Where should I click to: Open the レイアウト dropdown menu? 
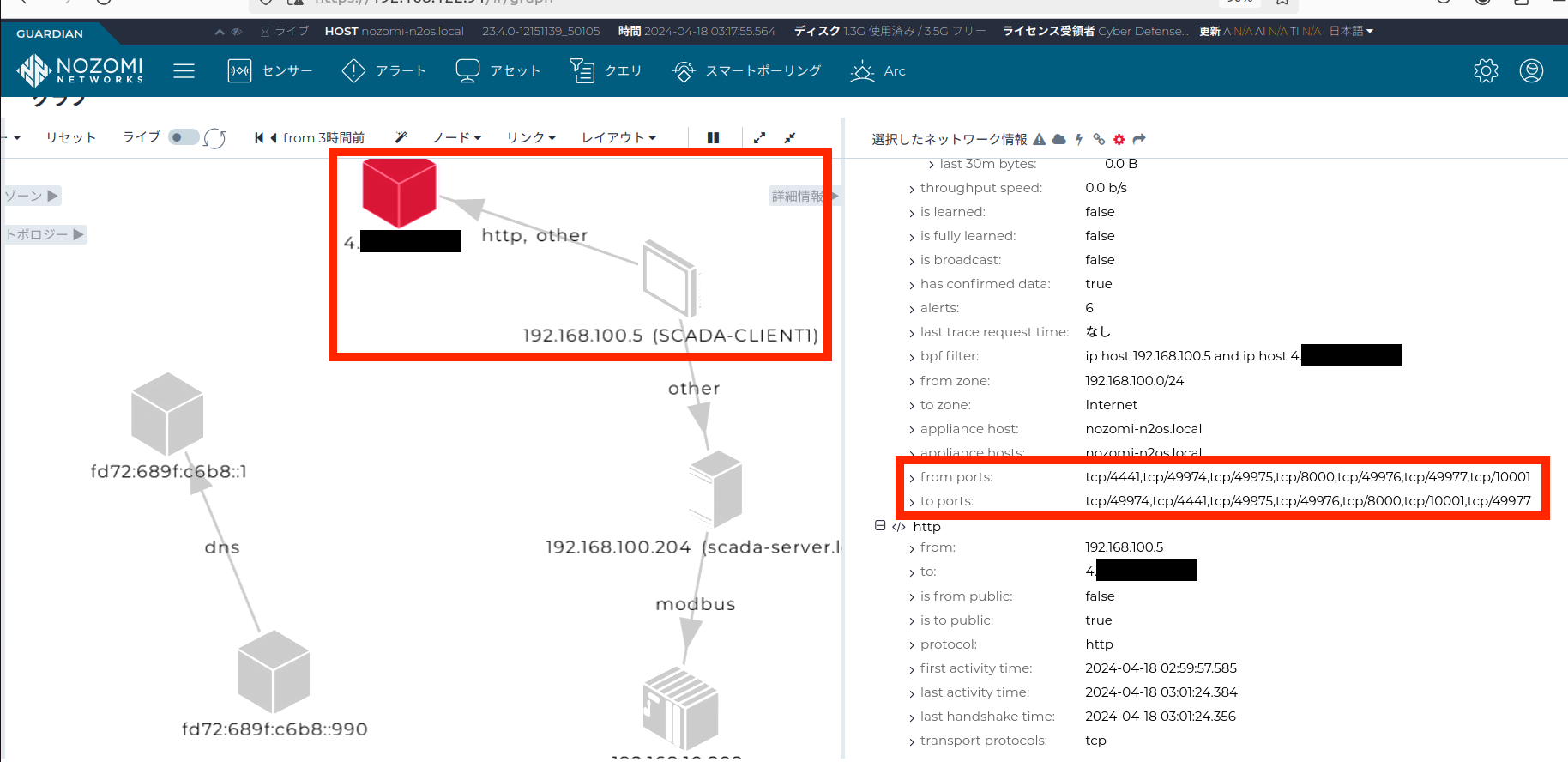pyautogui.click(x=618, y=137)
